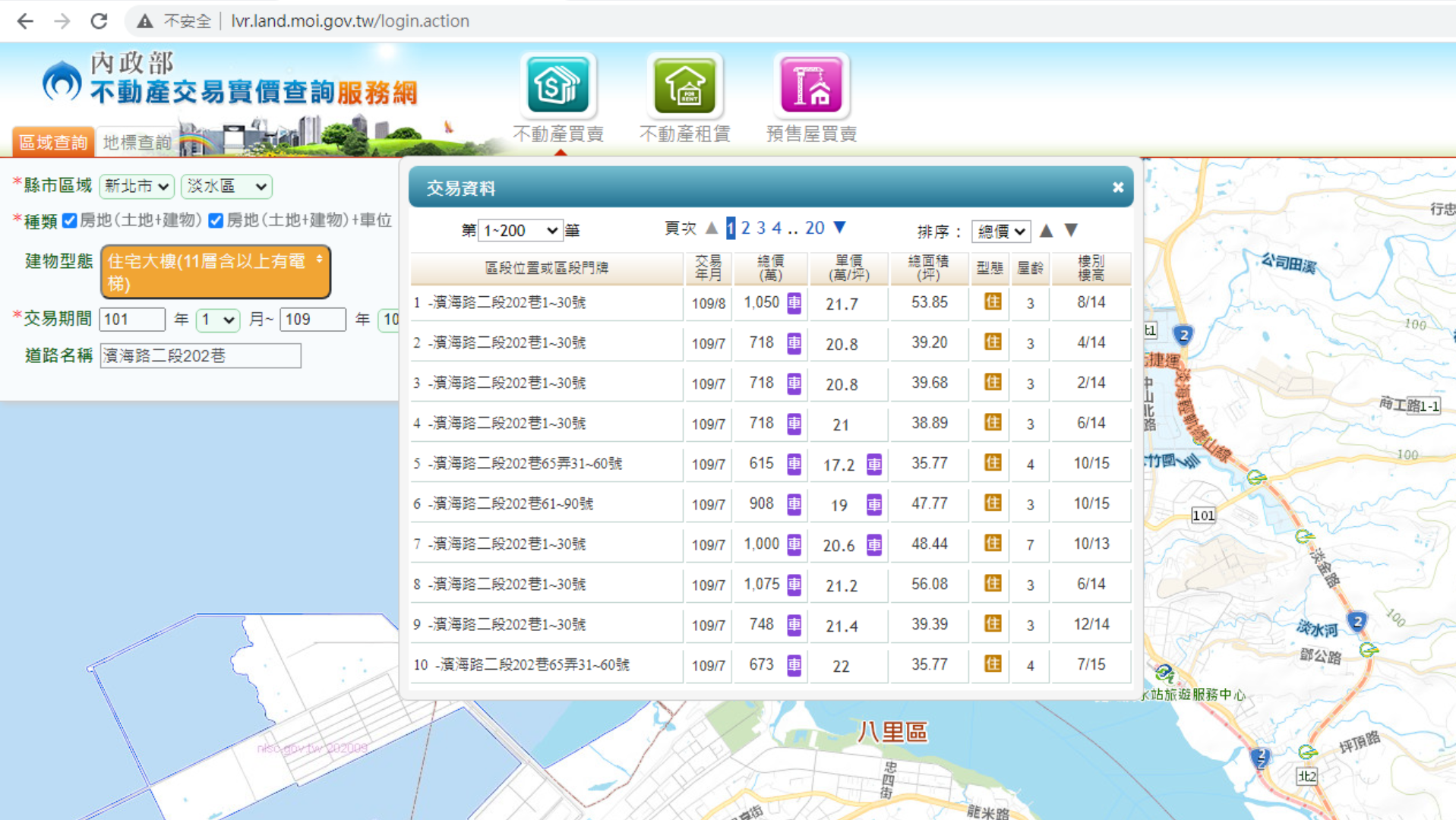The image size is (1456, 820).
Task: Open the 淡水區 district dropdown
Action: (x=226, y=186)
